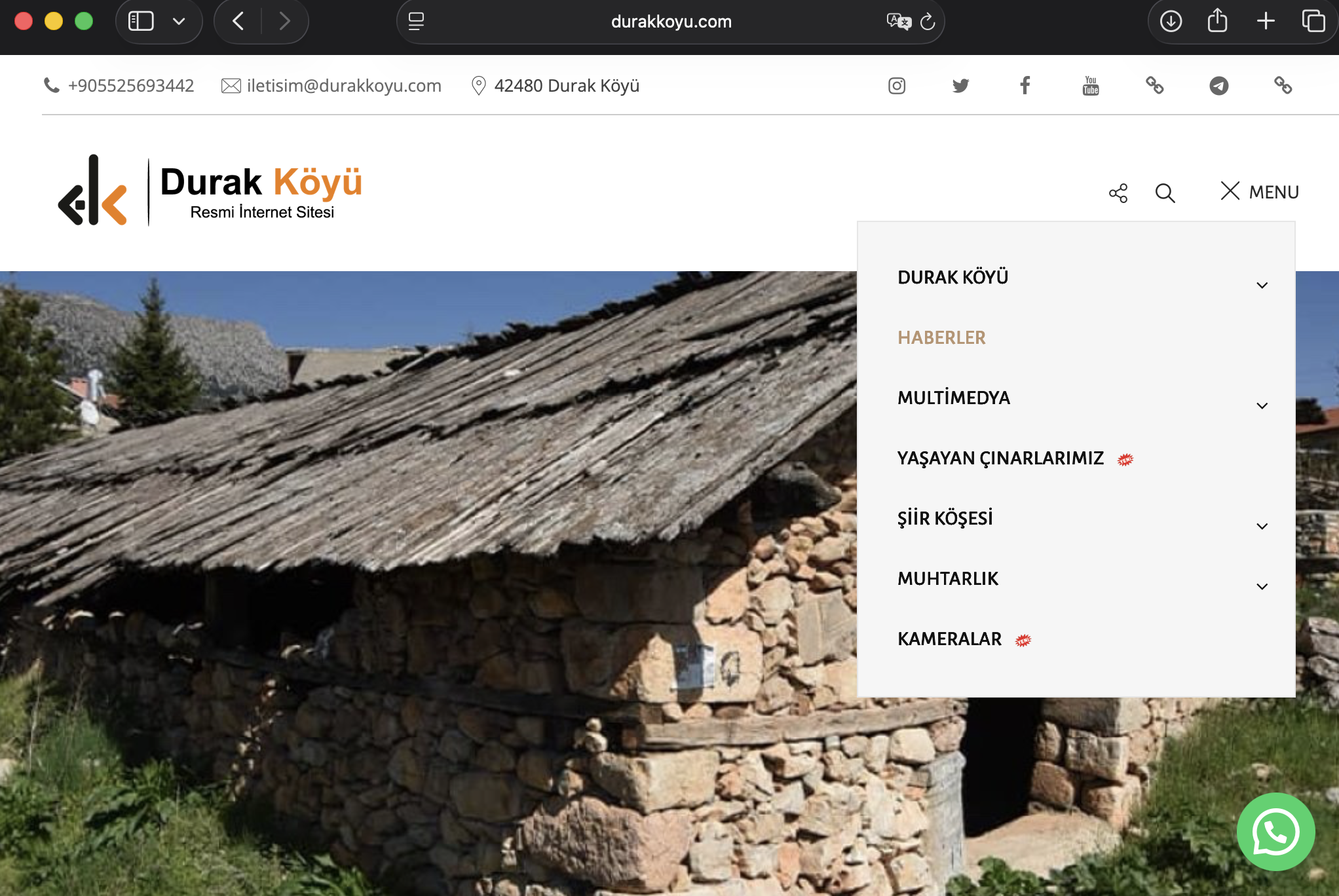1339x896 pixels.
Task: Open YAŞAYAN ÇINARLARIMIZ menu entry
Action: pyautogui.click(x=1000, y=458)
